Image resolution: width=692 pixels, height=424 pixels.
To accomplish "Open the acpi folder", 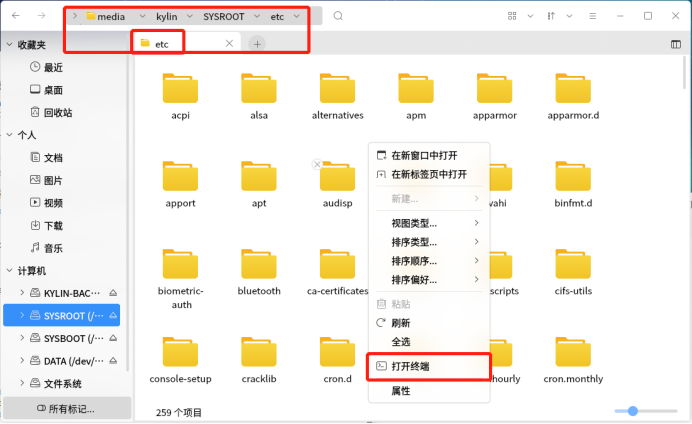I will (181, 96).
